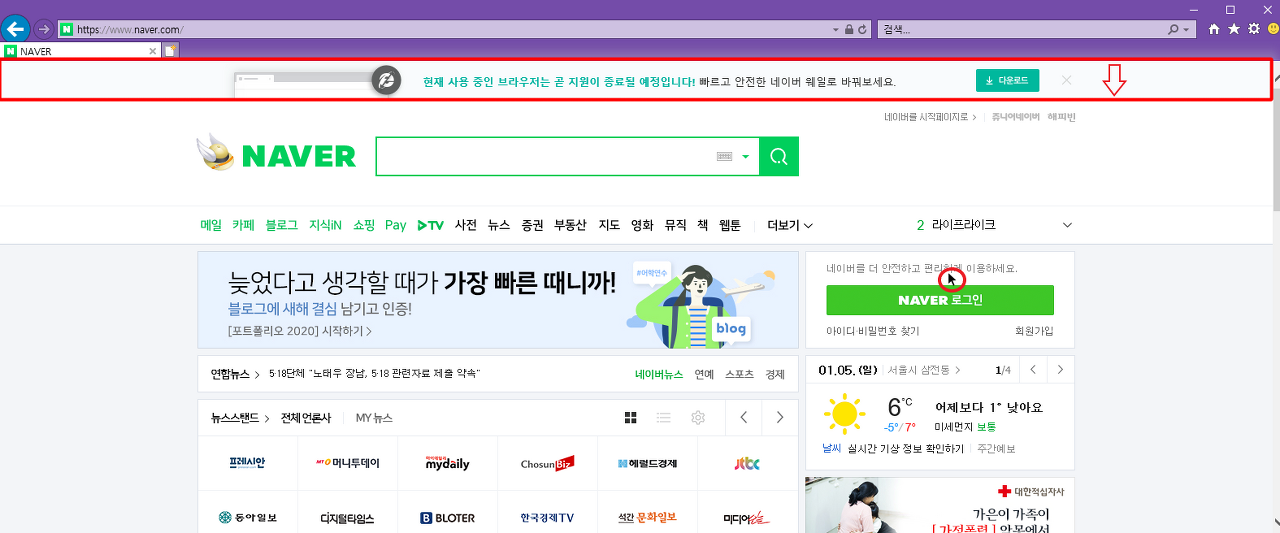Select the MY뉴스 tab
This screenshot has width=1280, height=533.
[x=374, y=418]
